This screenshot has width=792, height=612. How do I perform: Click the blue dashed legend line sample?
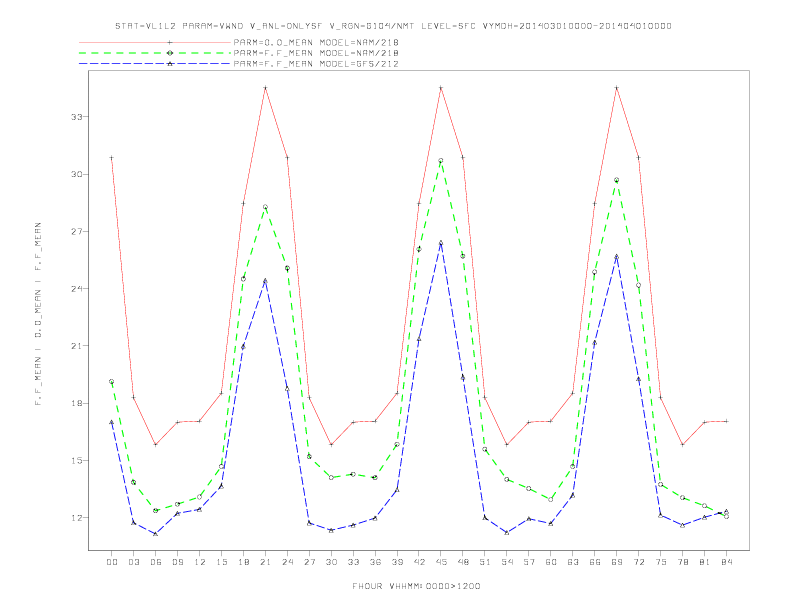(x=155, y=64)
